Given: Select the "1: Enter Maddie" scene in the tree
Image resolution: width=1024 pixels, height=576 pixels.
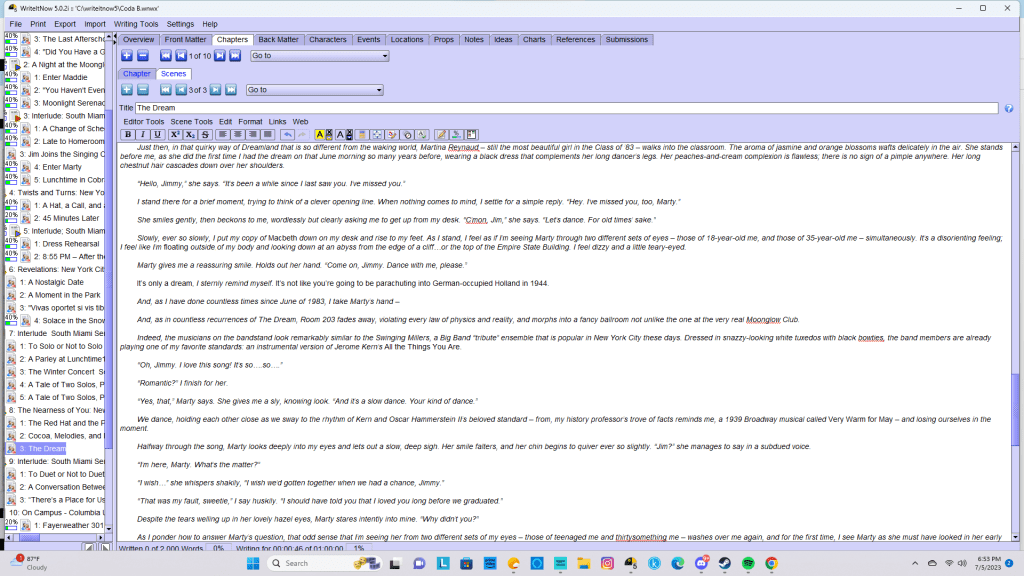Looking at the screenshot, I should [x=60, y=77].
